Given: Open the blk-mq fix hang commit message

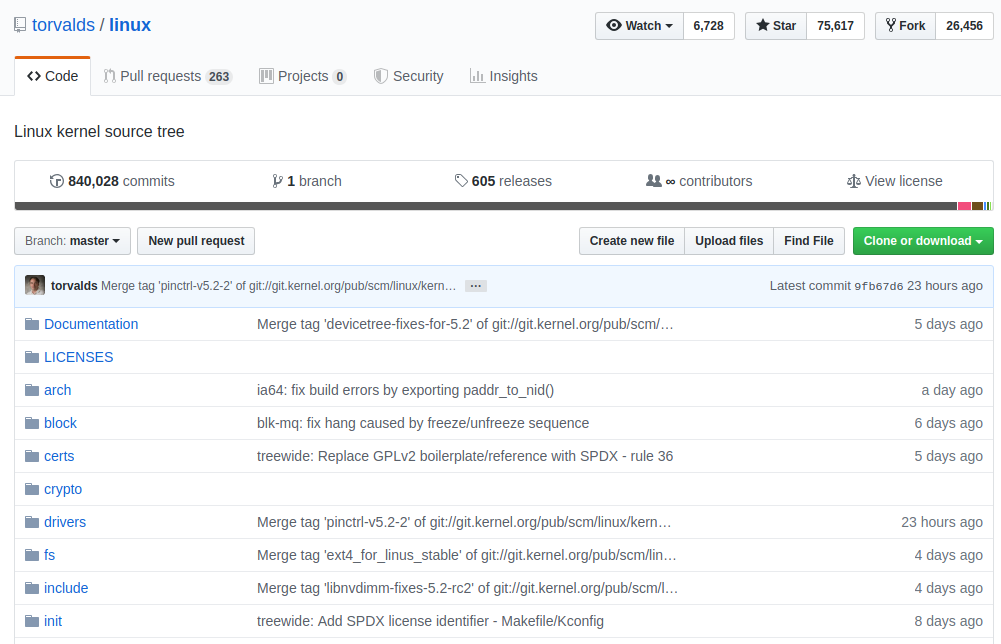Looking at the screenshot, I should 423,423.
